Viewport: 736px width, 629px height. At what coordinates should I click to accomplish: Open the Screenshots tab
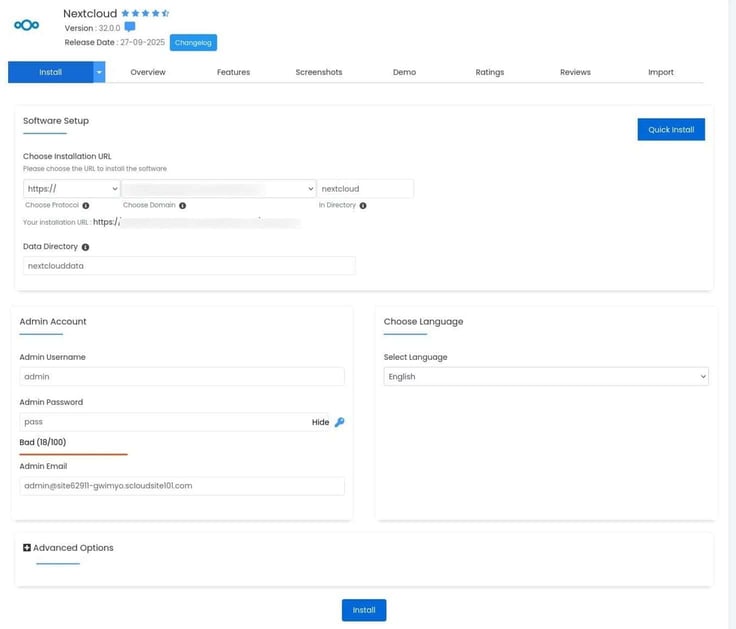click(x=319, y=72)
